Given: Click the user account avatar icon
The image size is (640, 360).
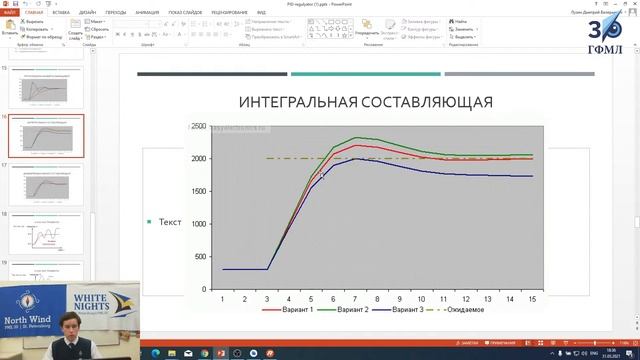Looking at the screenshot, I should (x=633, y=12).
